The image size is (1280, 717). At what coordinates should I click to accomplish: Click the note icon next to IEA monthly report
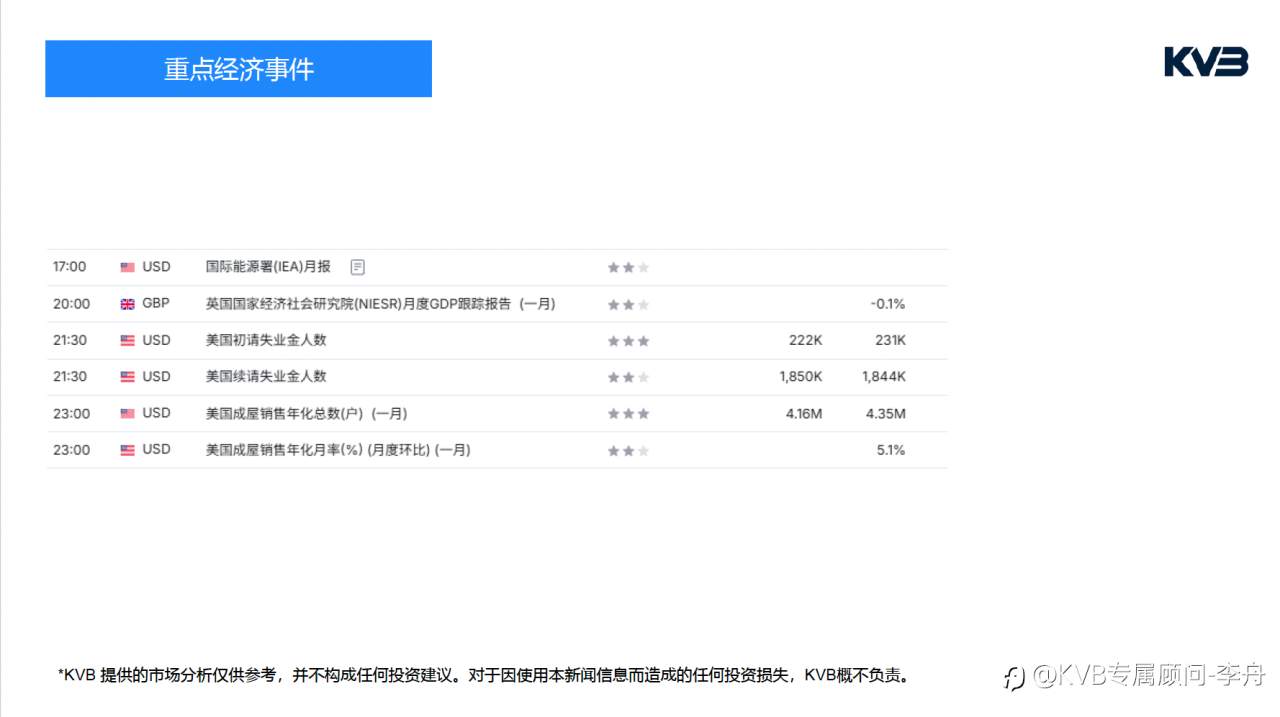tap(357, 266)
